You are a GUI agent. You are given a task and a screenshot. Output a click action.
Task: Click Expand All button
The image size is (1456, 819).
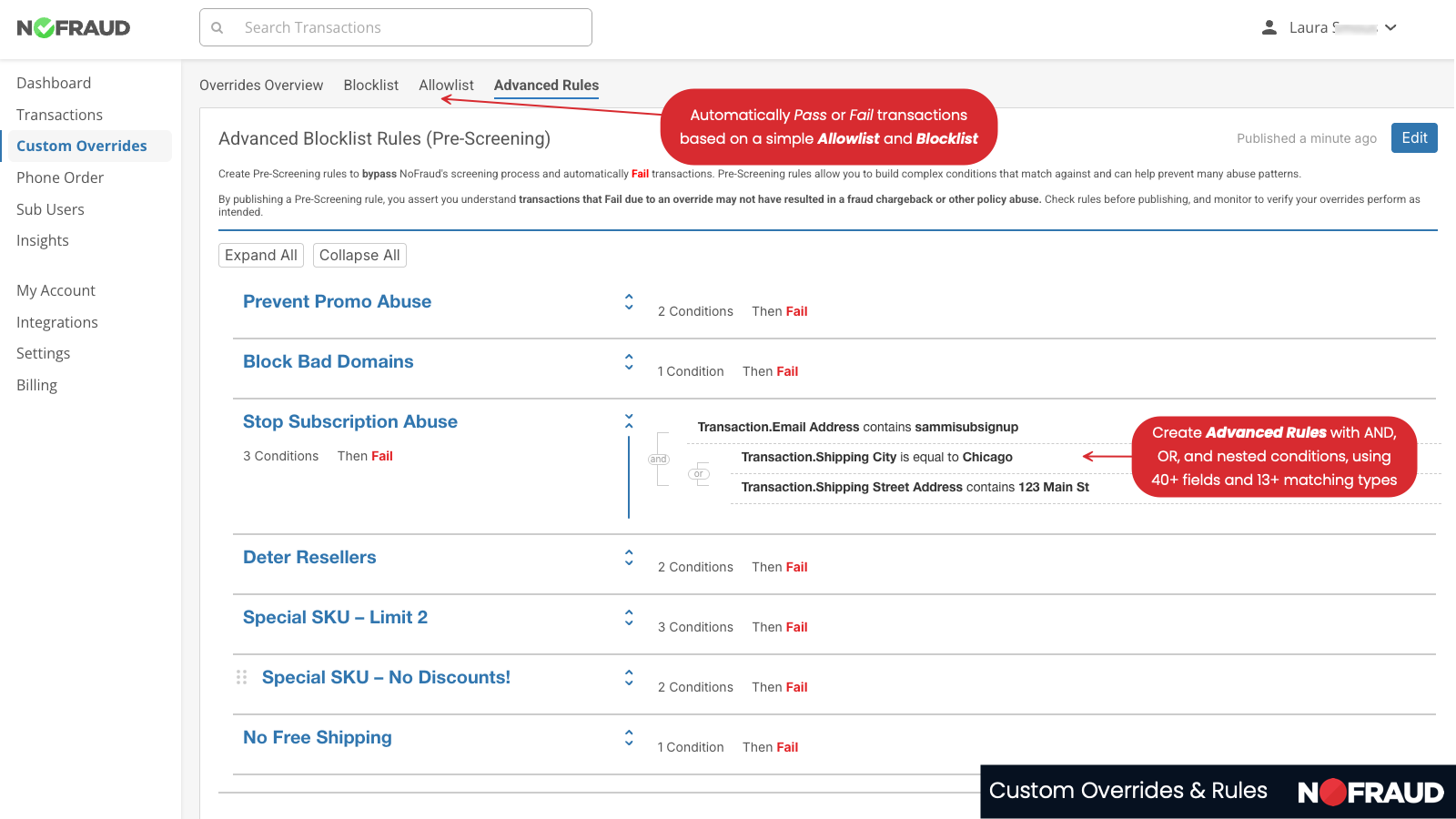click(261, 255)
